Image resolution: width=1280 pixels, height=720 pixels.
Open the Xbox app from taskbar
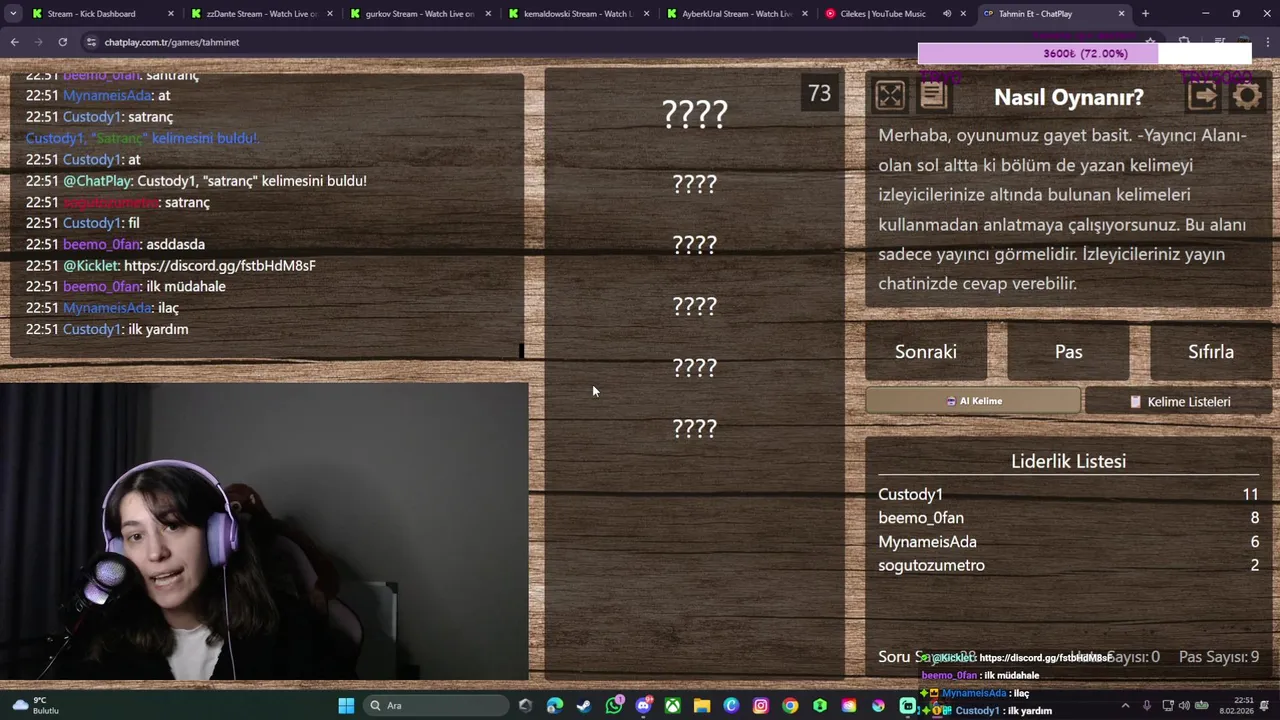pyautogui.click(x=673, y=705)
